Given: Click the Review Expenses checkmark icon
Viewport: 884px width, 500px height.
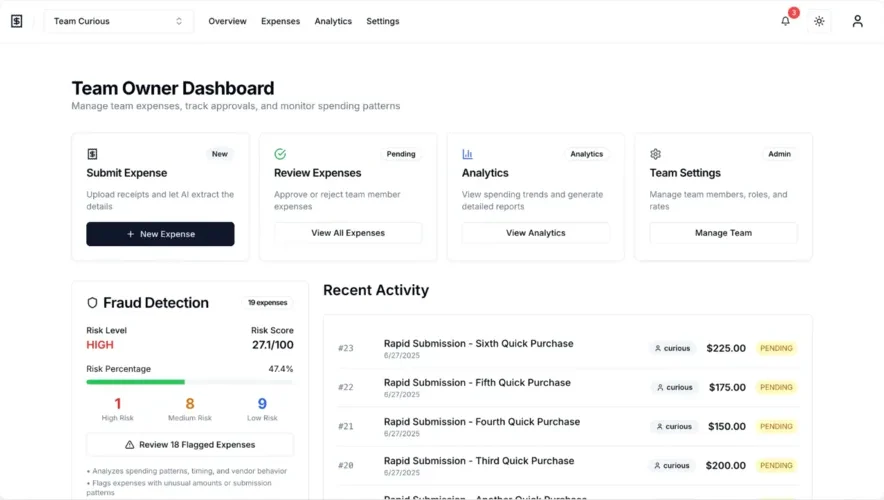Looking at the screenshot, I should point(280,154).
